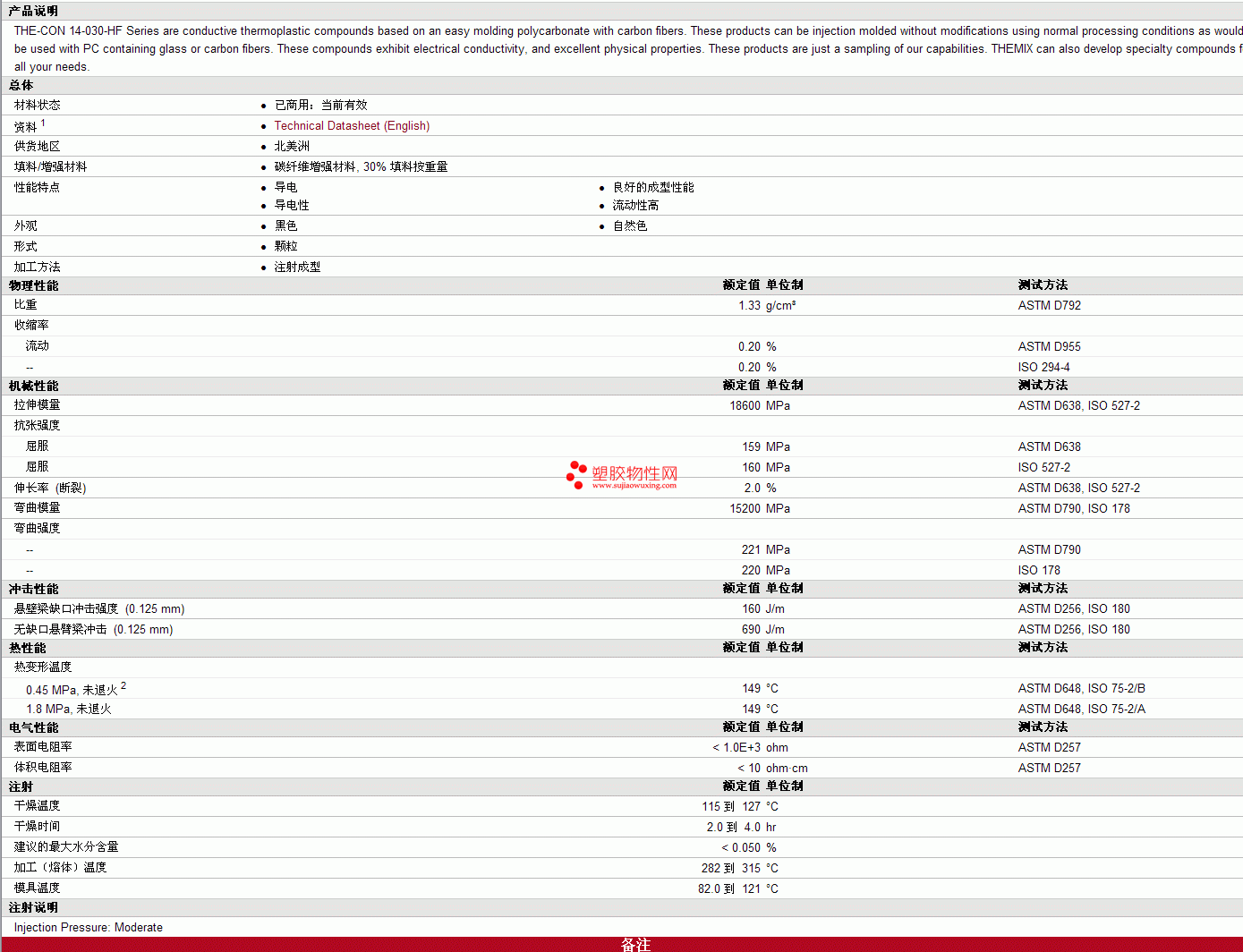The height and width of the screenshot is (952, 1243).
Task: Select the 表面电阻率 row label
Action: click(x=43, y=747)
